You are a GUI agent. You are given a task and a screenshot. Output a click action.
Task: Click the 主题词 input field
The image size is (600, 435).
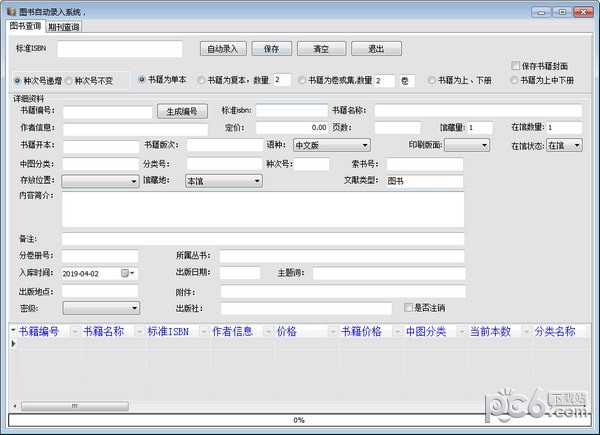point(389,273)
